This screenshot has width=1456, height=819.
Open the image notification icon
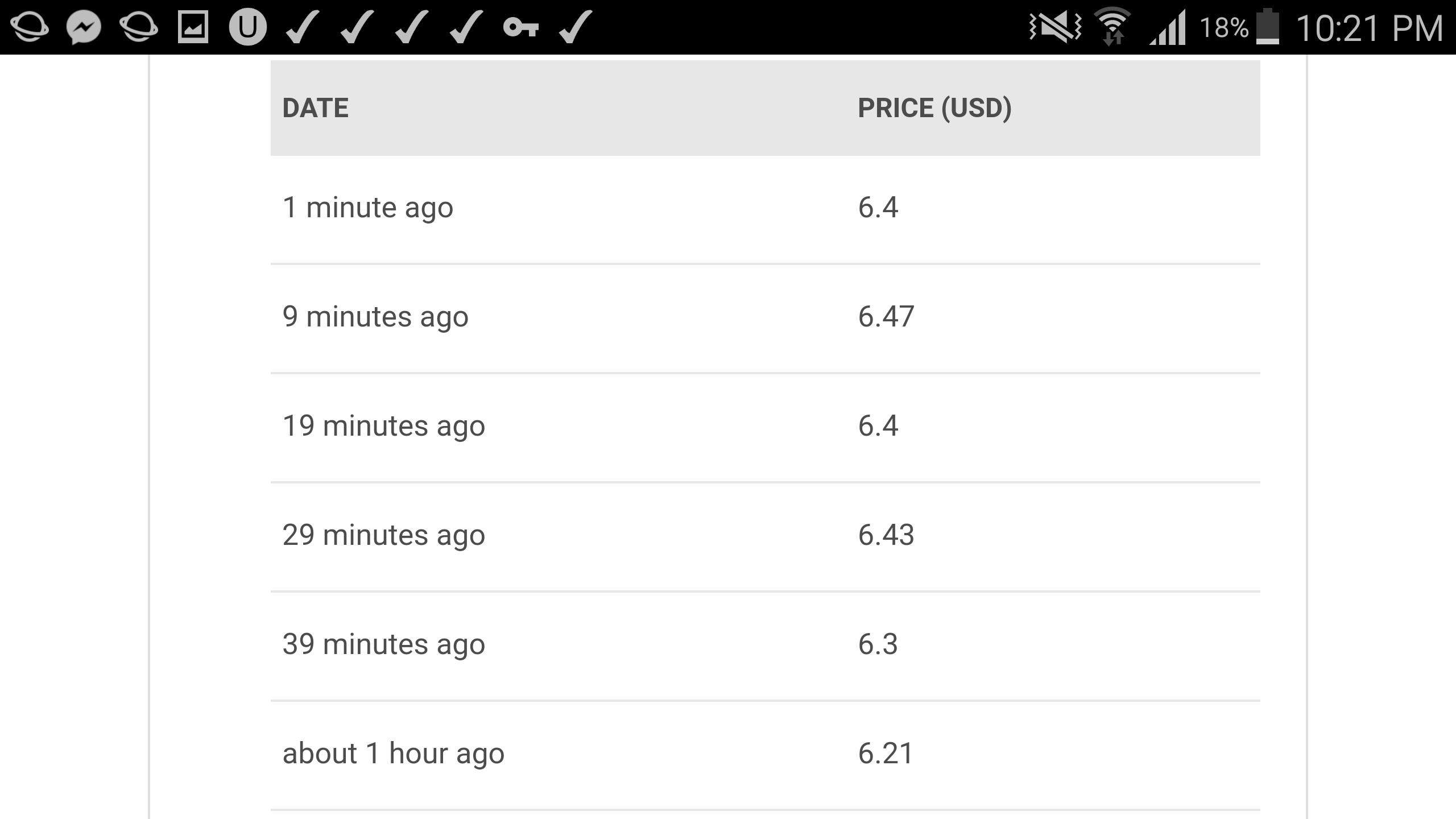193,27
